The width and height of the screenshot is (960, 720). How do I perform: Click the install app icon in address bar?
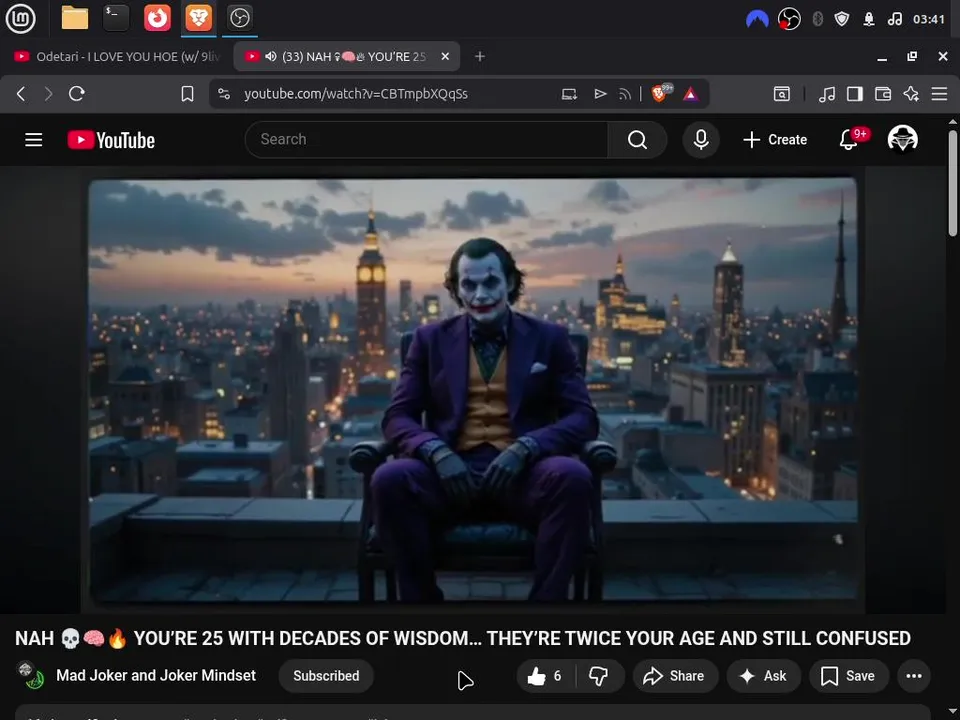569,94
